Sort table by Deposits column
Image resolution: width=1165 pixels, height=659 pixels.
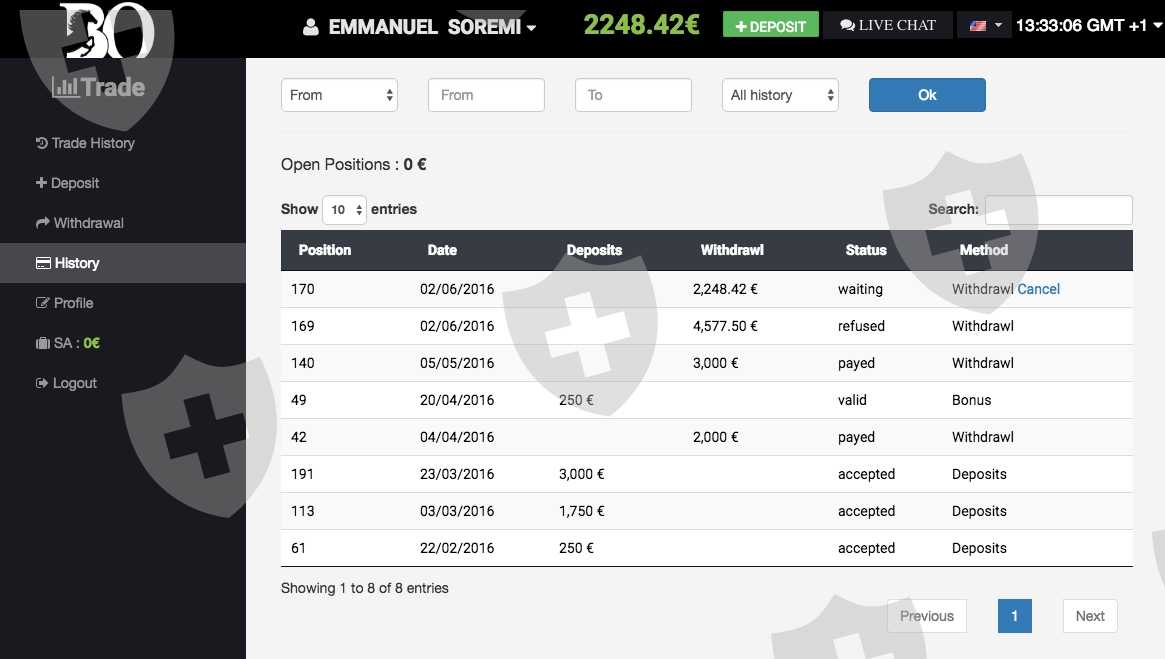coord(594,250)
